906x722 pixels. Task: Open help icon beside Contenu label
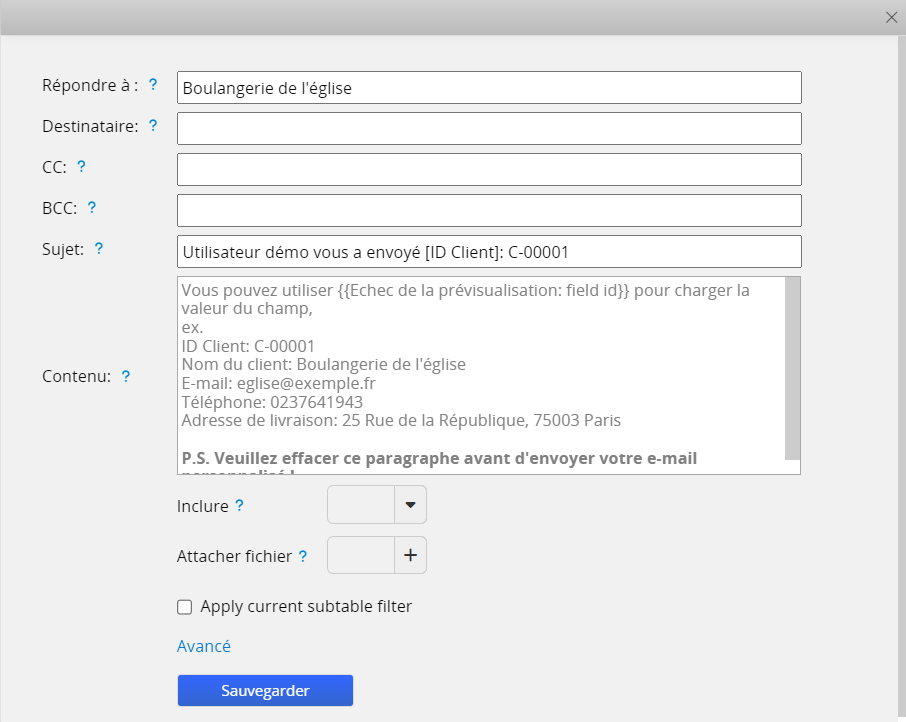pos(126,376)
